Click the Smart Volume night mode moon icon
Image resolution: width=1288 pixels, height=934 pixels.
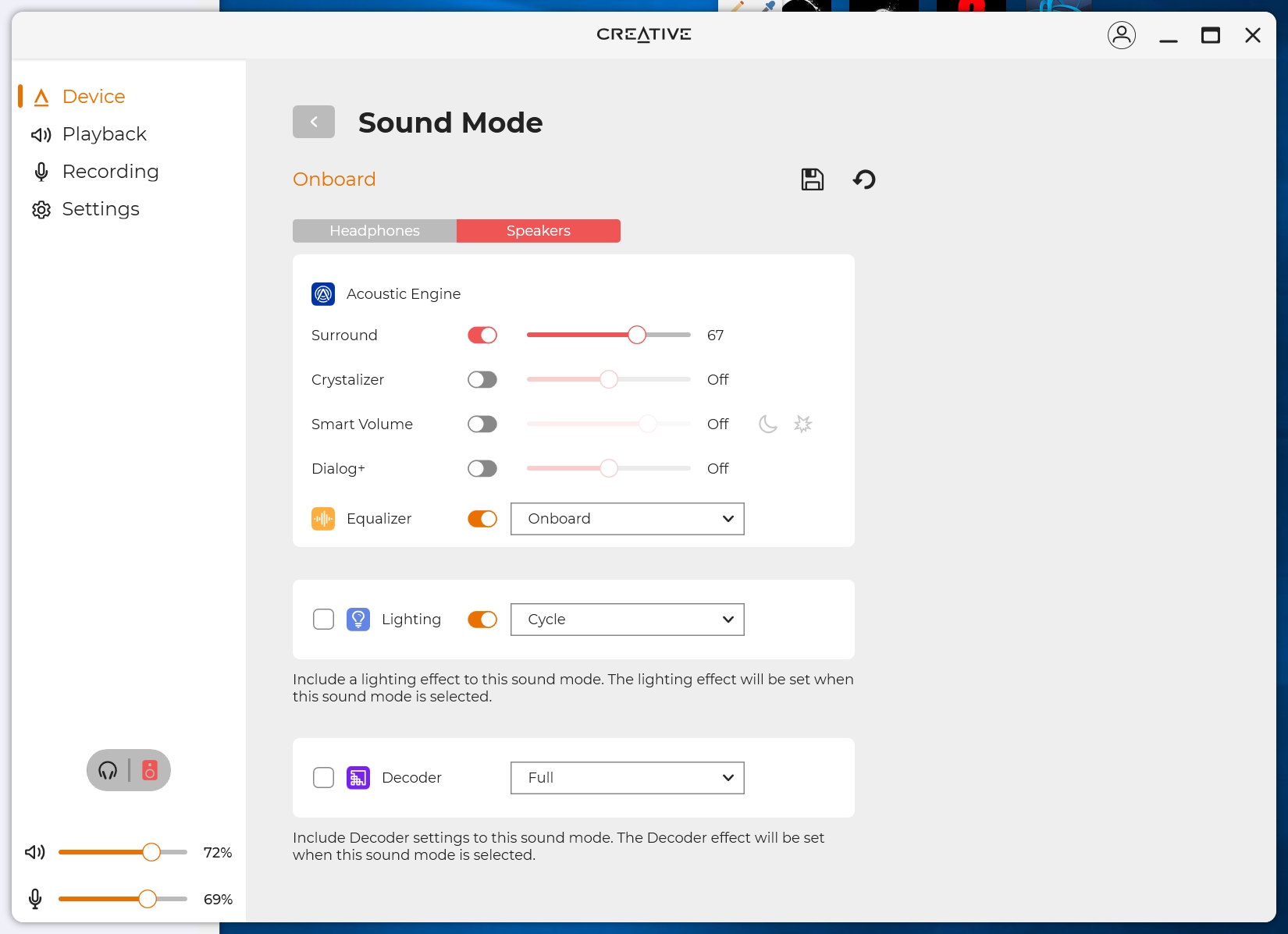pyautogui.click(x=768, y=424)
